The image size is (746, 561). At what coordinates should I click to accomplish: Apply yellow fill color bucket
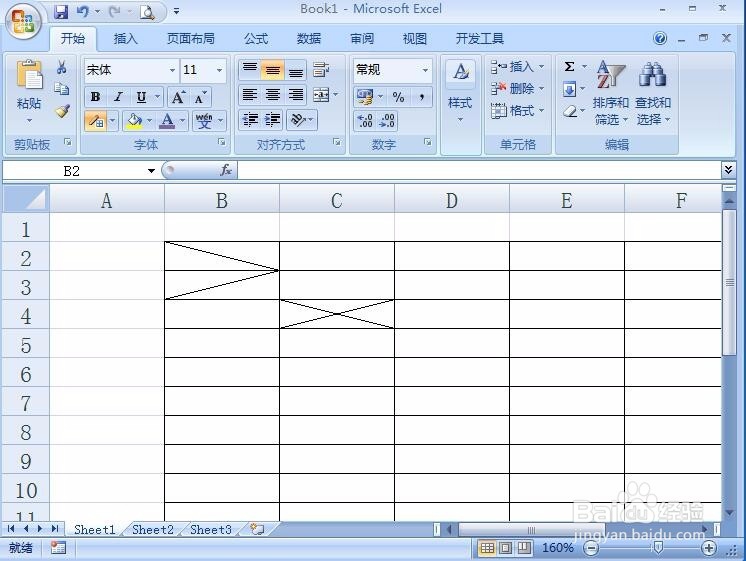pyautogui.click(x=134, y=121)
